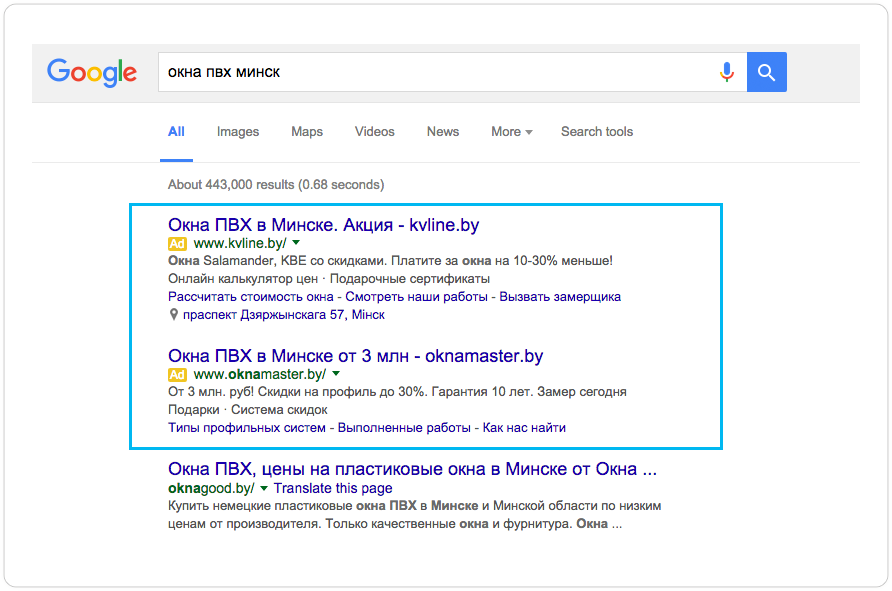
Task: Open the kvline.by ad title link
Action: click(324, 225)
